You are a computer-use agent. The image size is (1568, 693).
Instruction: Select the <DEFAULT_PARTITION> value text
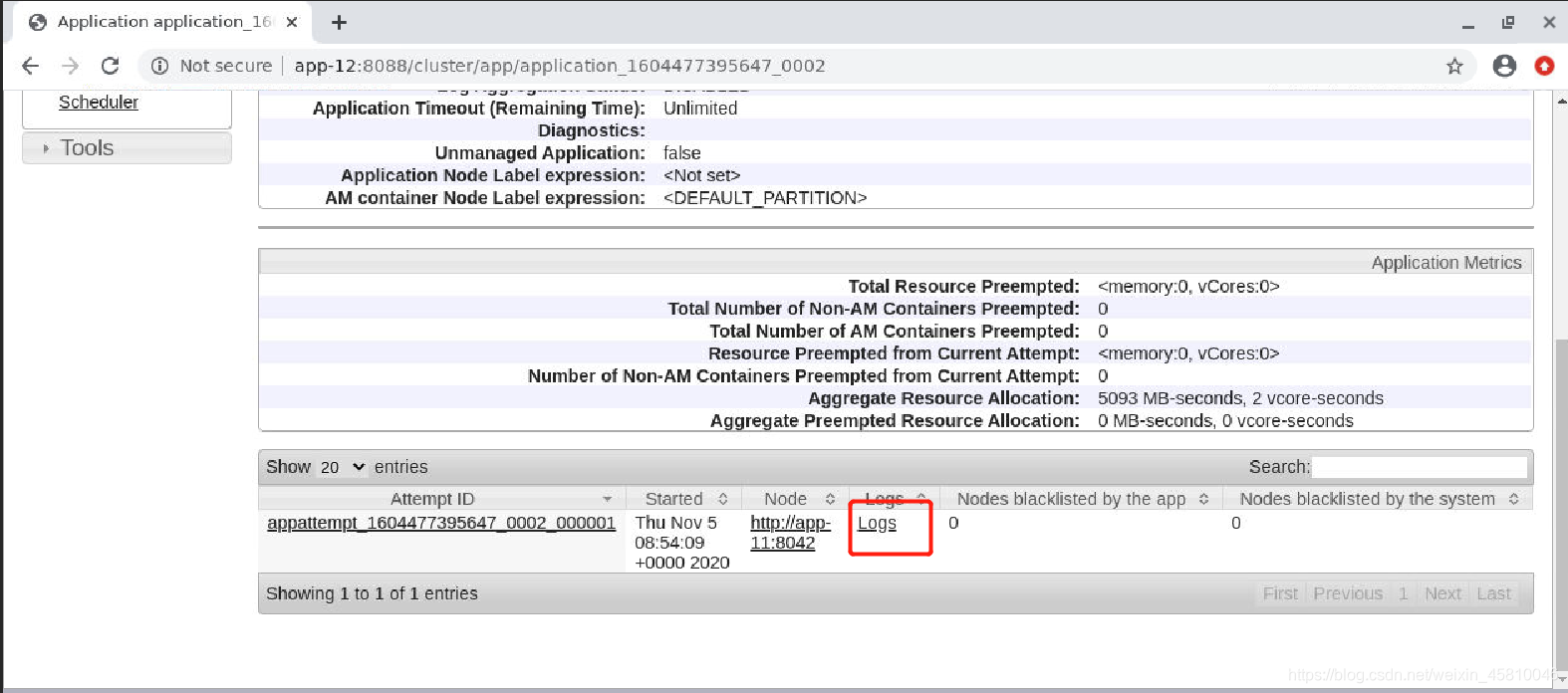tap(765, 198)
